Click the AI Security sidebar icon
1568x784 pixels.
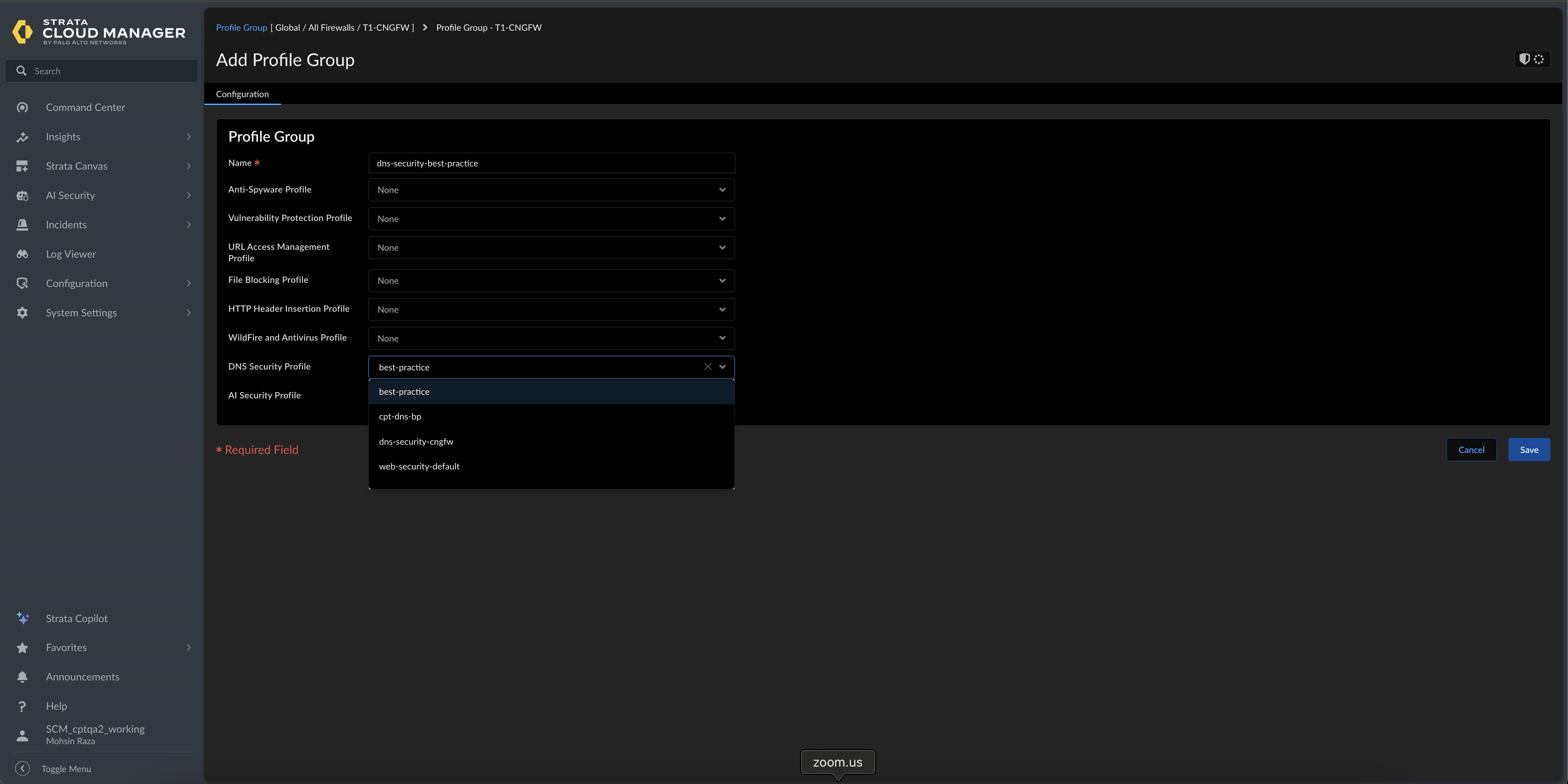click(x=22, y=196)
